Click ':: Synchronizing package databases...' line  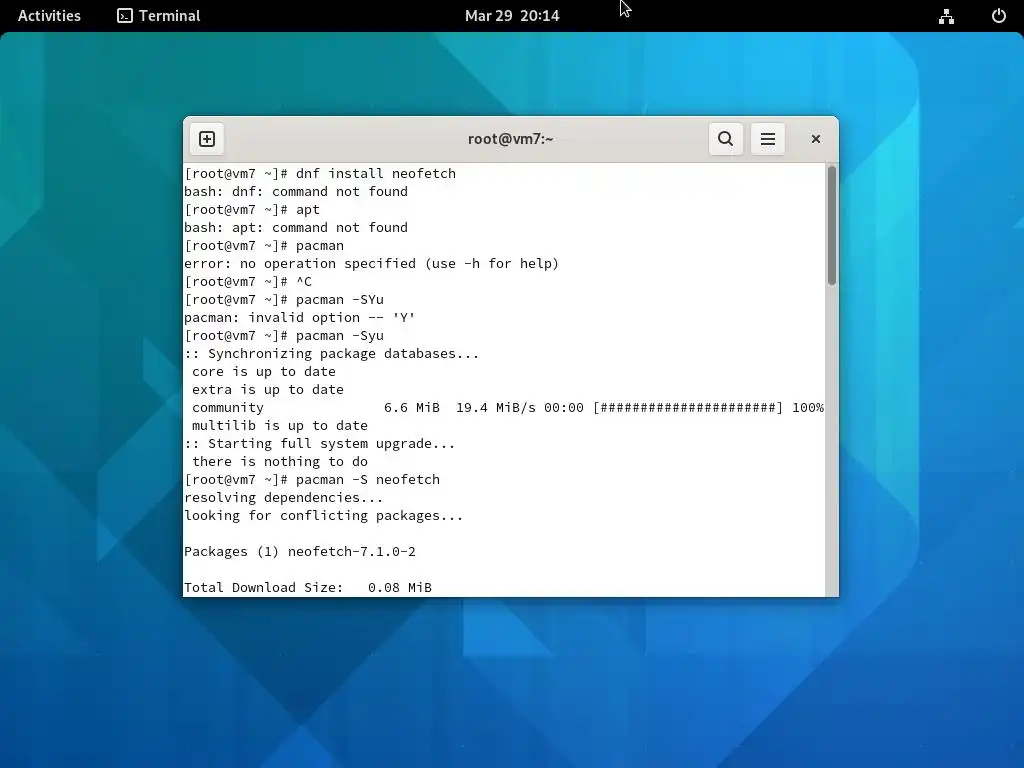tap(332, 354)
